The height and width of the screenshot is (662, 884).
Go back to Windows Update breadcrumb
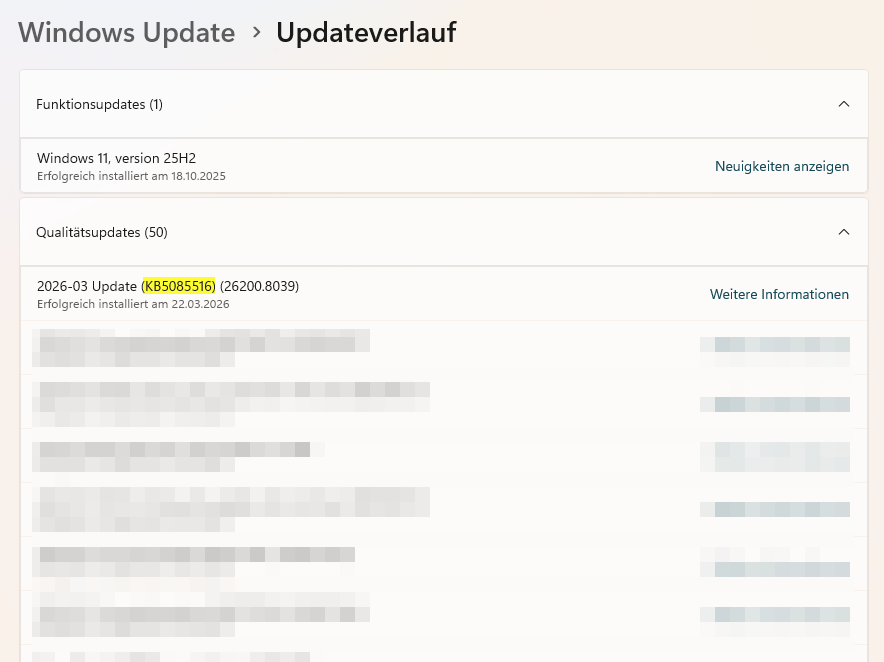click(x=126, y=32)
